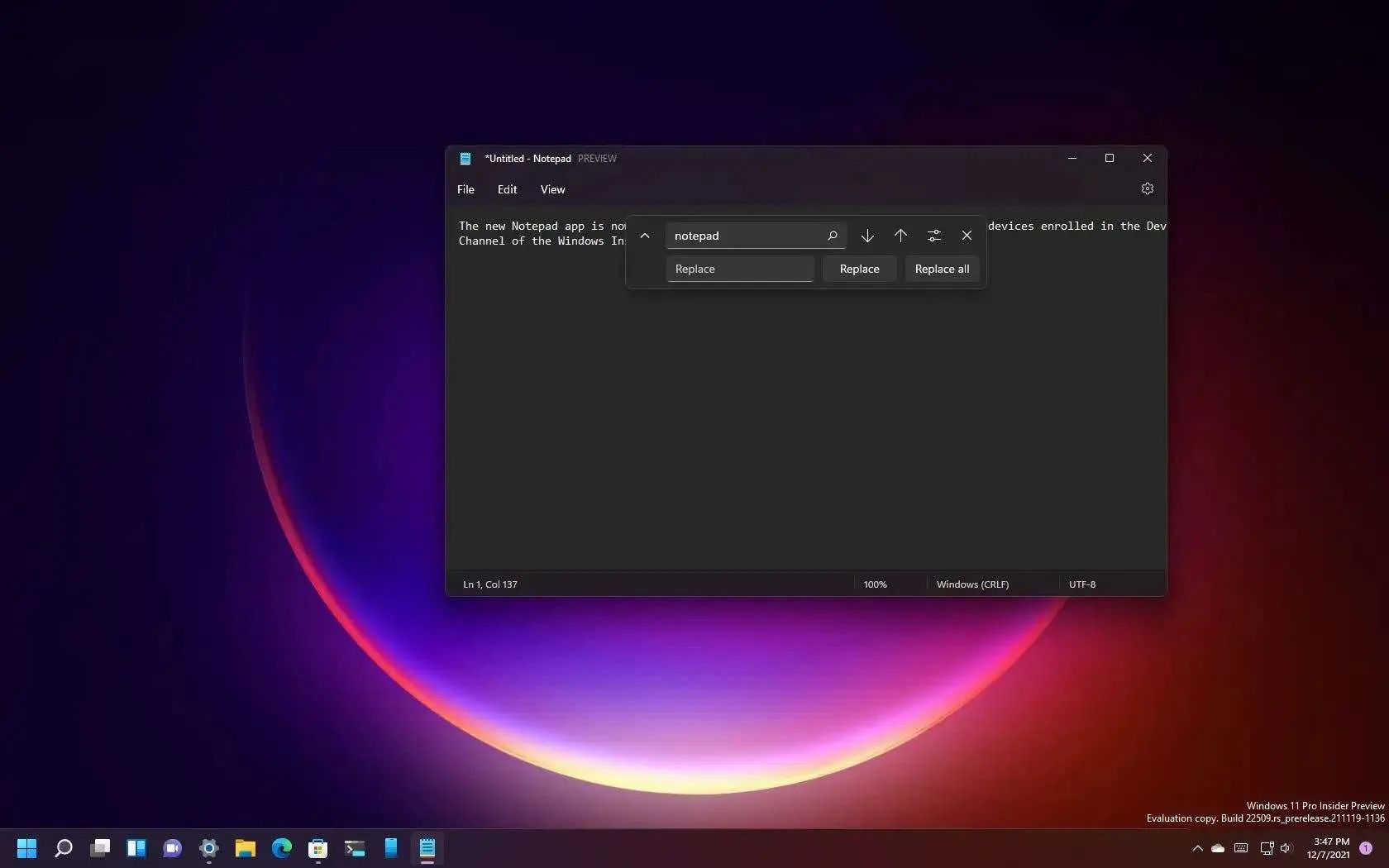Show hidden tray icons
This screenshot has height=868, width=1389.
point(1196,848)
